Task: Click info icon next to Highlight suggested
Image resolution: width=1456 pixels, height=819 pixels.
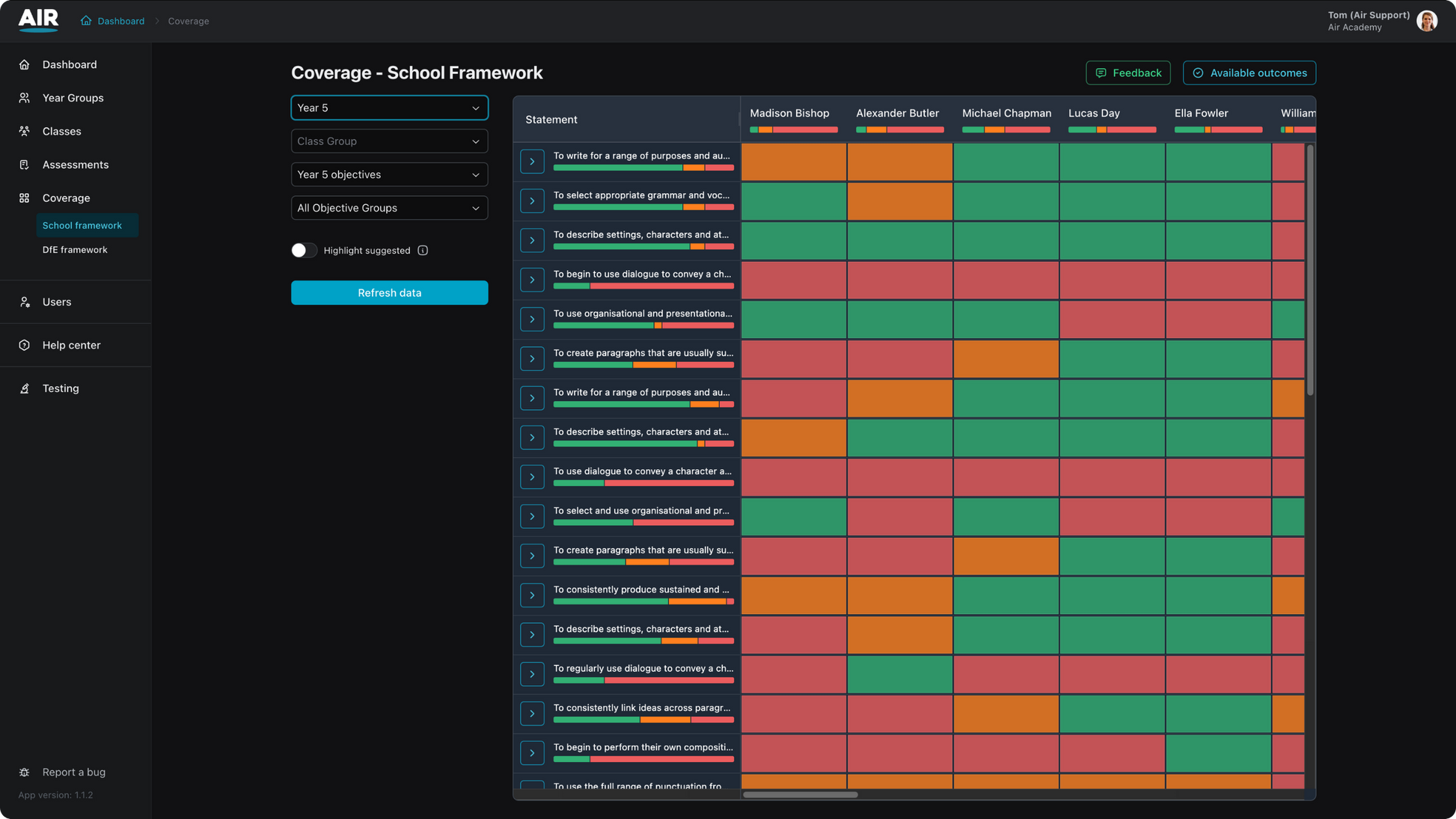Action: [x=423, y=251]
